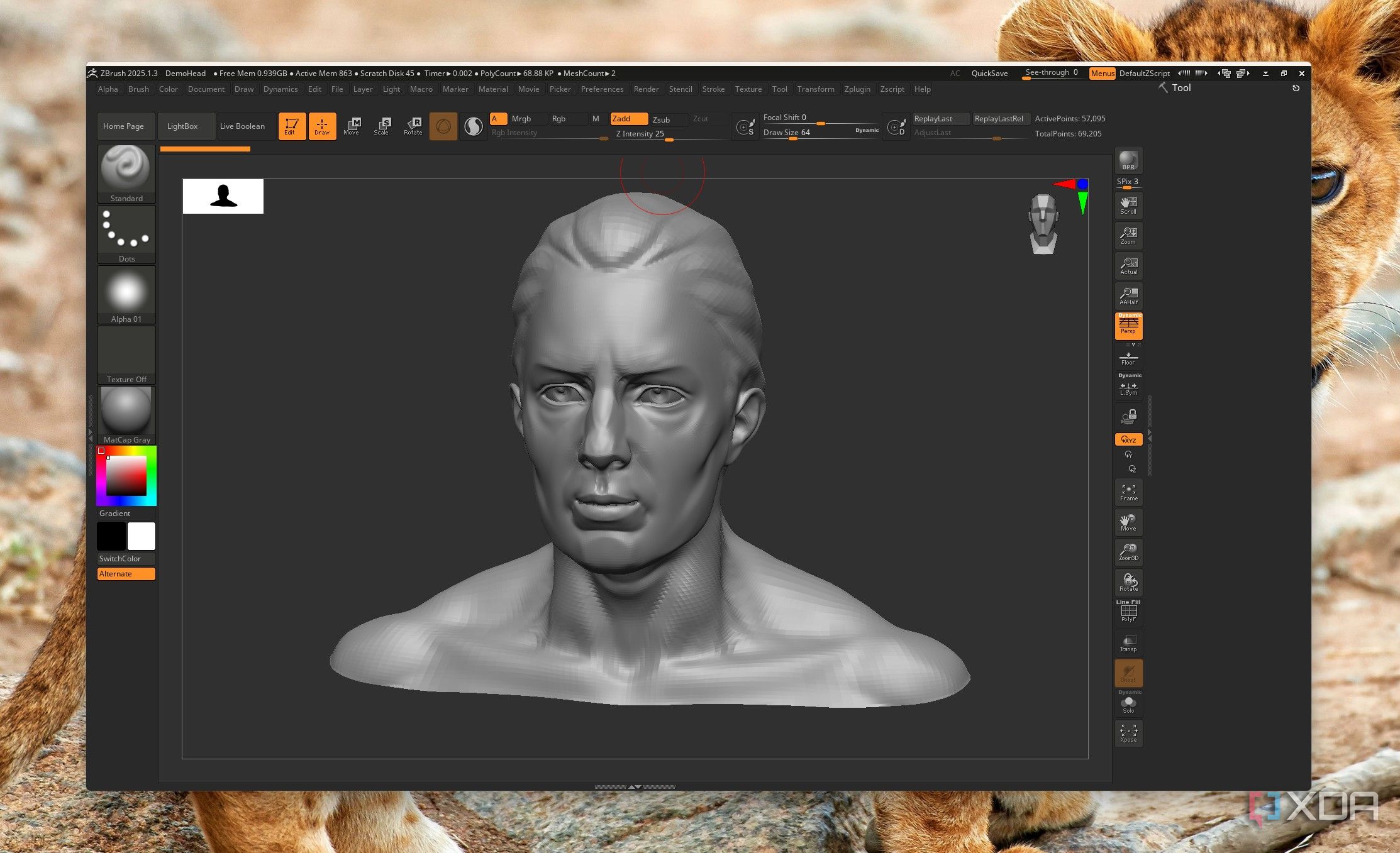
Task: Click the BPR render icon
Action: [x=1128, y=161]
